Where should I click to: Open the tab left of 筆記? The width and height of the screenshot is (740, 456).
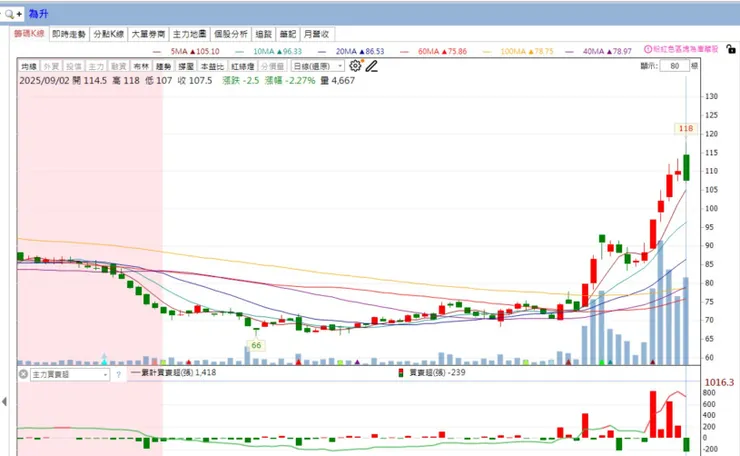(x=263, y=34)
